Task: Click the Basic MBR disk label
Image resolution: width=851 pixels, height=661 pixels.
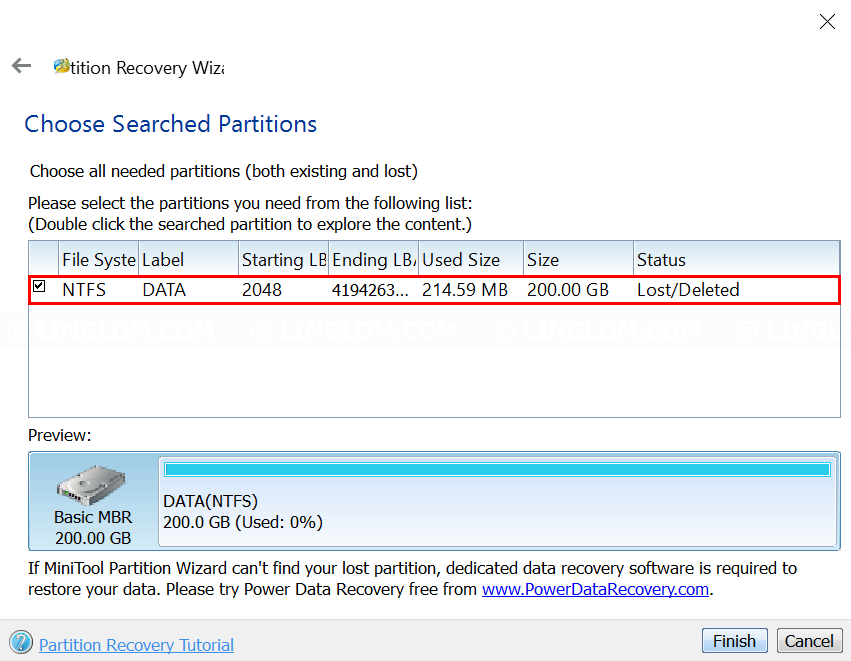Action: (93, 517)
